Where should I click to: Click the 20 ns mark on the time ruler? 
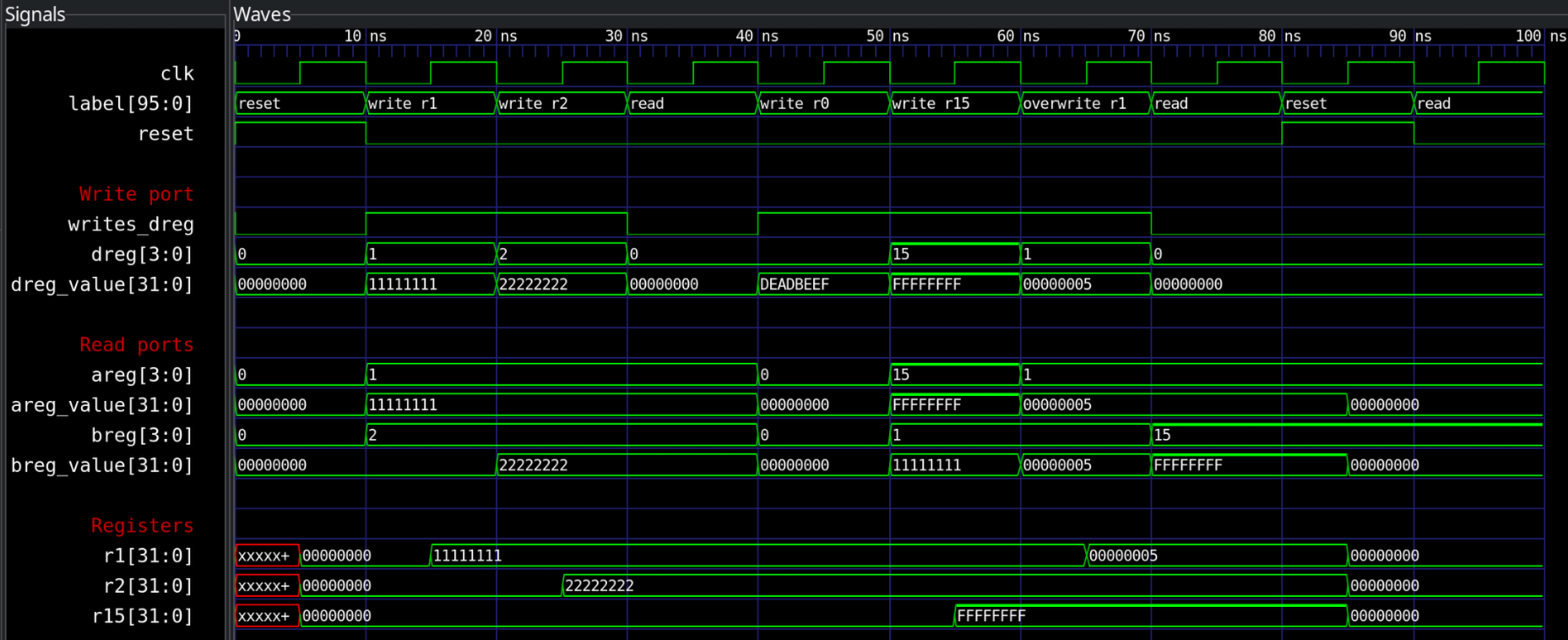coord(496,36)
